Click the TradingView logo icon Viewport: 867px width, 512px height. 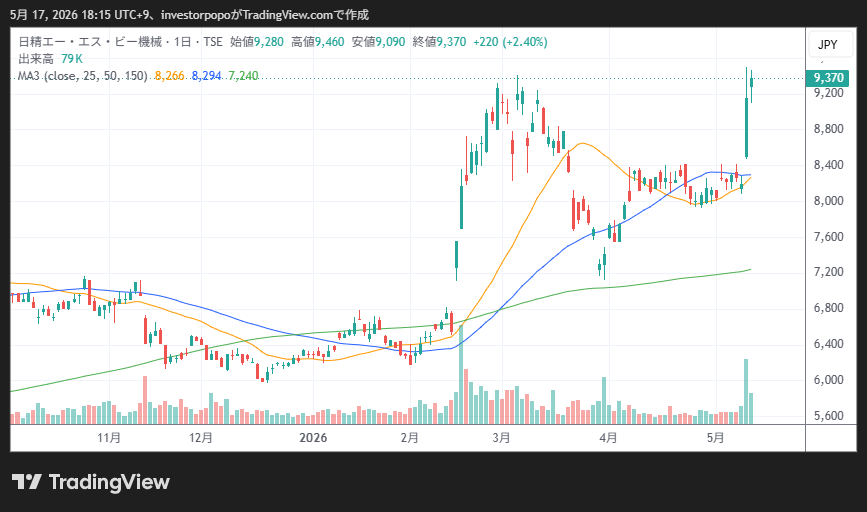[27, 482]
